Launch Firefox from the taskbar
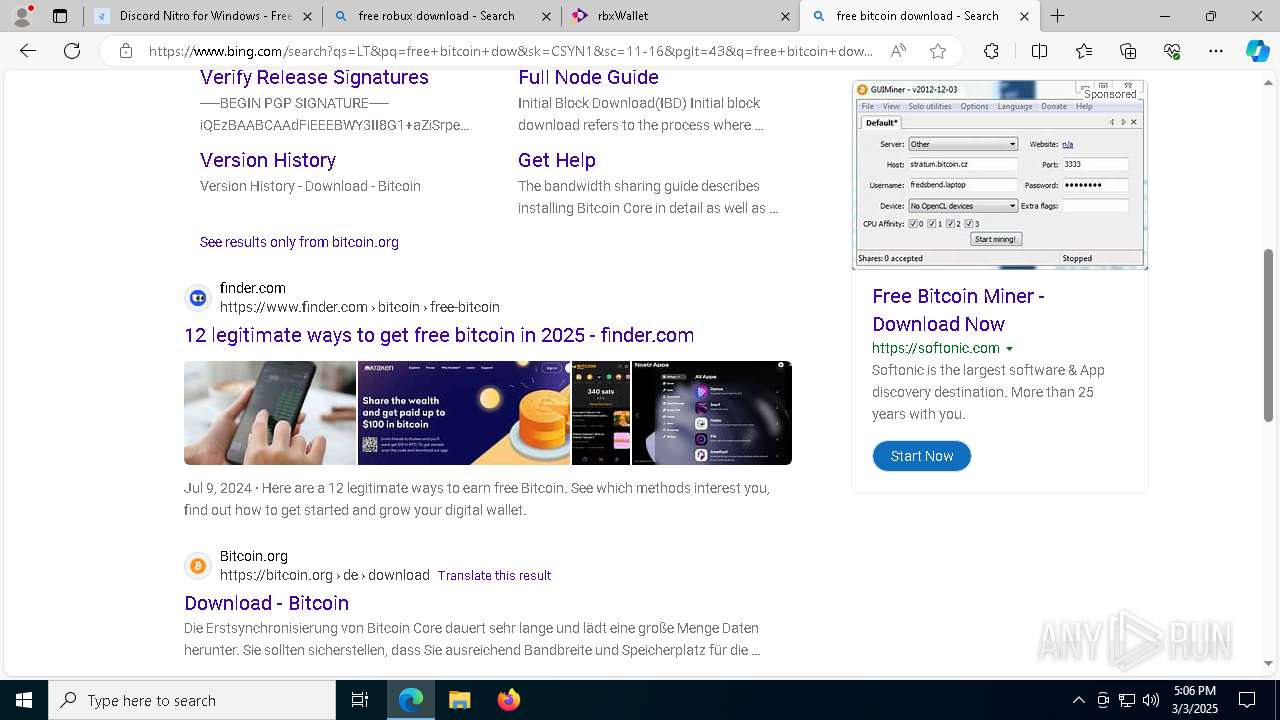 pyautogui.click(x=508, y=700)
